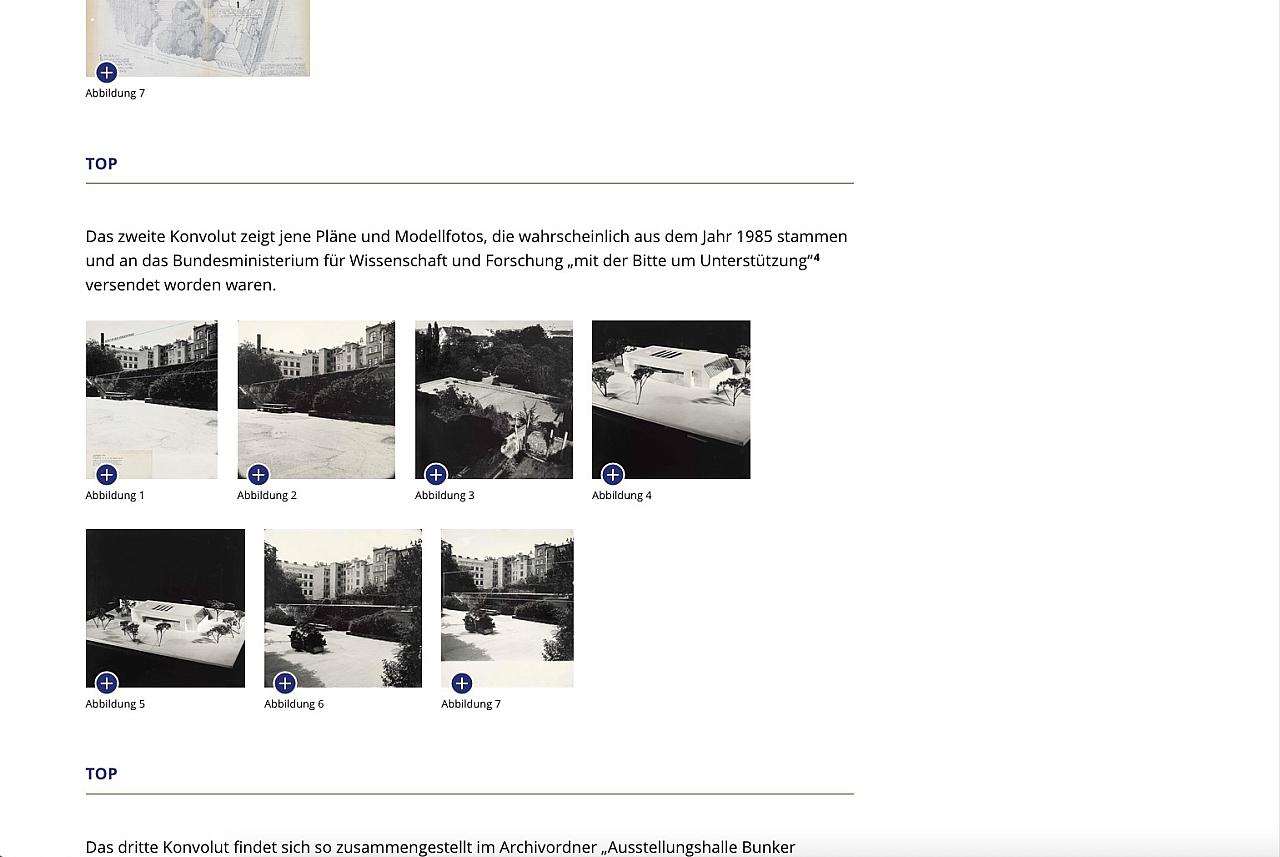Click the plus icon on Abbildung 5 model photo
Screen dimensions: 1280x857
point(106,683)
